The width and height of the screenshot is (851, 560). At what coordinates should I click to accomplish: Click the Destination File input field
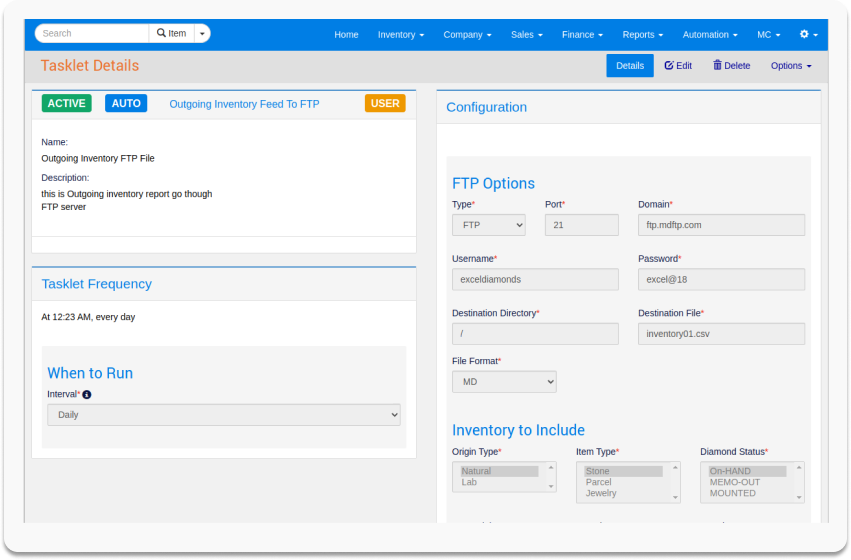tap(721, 334)
